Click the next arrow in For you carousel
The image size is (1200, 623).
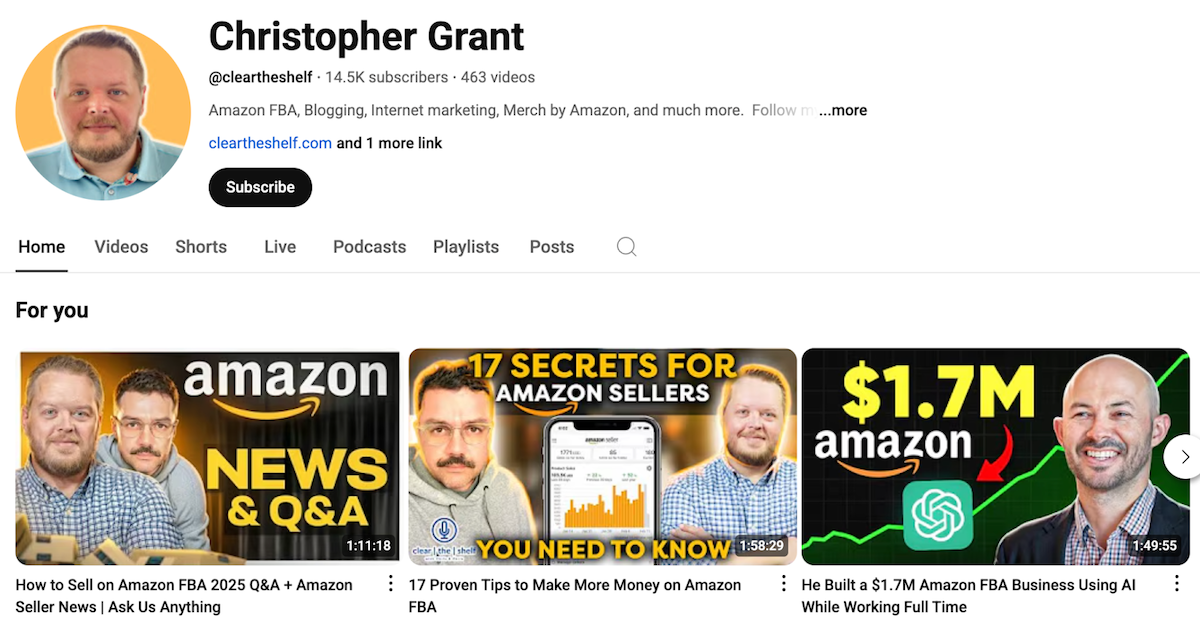point(1184,457)
